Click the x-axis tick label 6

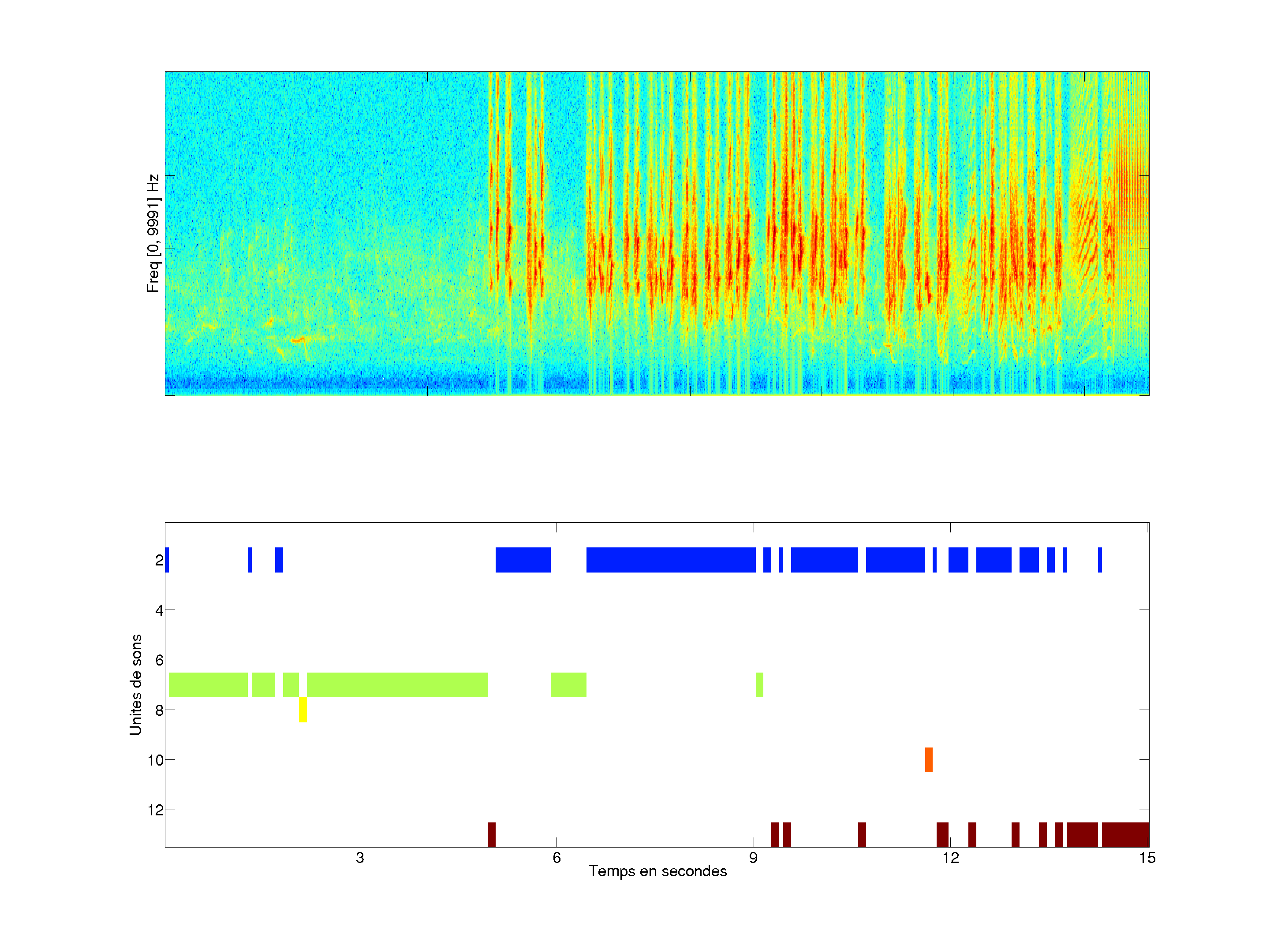[557, 858]
